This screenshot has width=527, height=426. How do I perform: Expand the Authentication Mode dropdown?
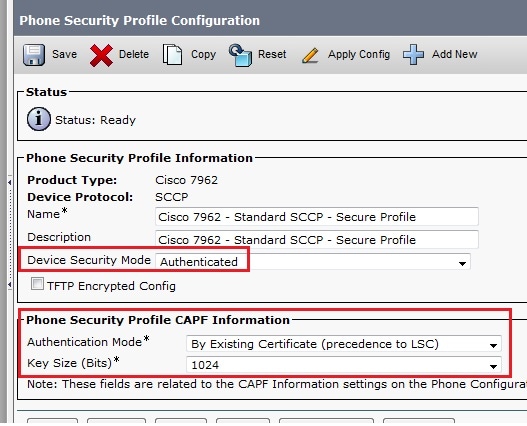click(344, 344)
